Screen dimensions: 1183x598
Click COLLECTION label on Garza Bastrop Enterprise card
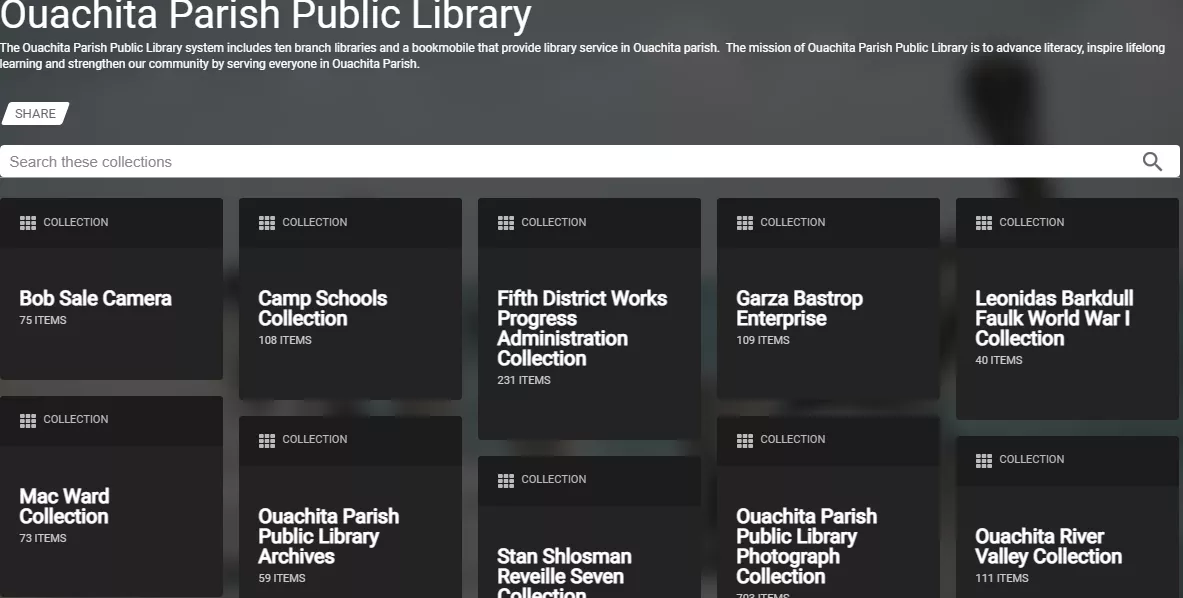793,222
